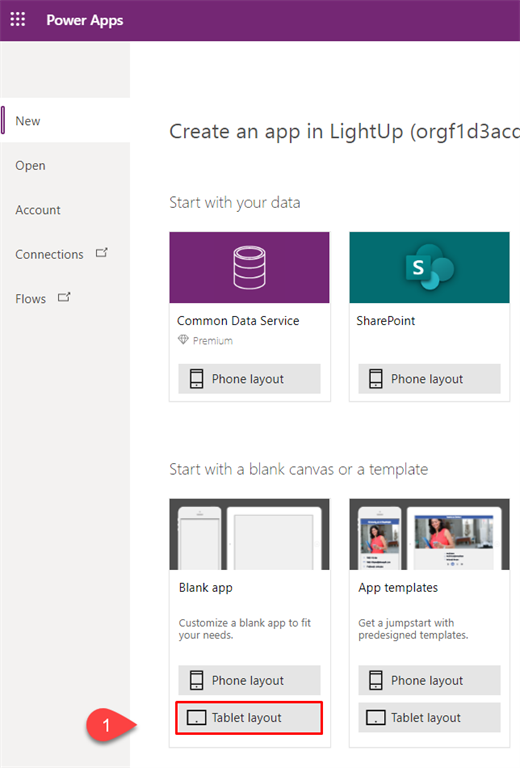The height and width of the screenshot is (768, 520).
Task: Click the 'Start with your data' heading
Action: coord(235,203)
